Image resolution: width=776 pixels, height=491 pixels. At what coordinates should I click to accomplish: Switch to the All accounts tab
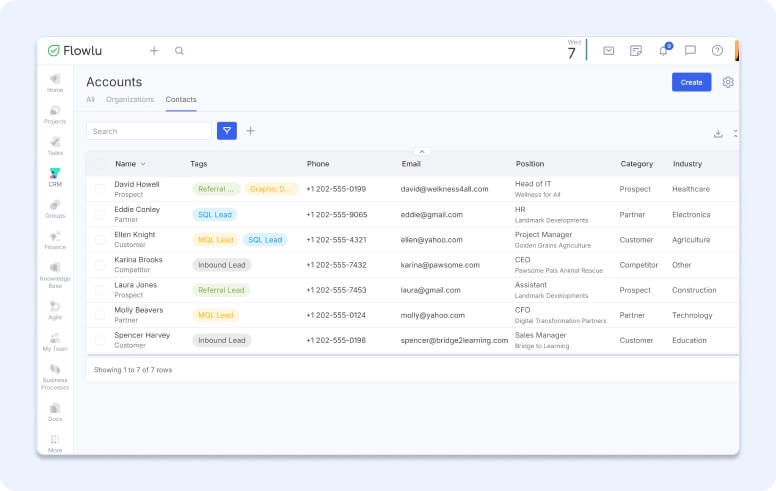[90, 100]
